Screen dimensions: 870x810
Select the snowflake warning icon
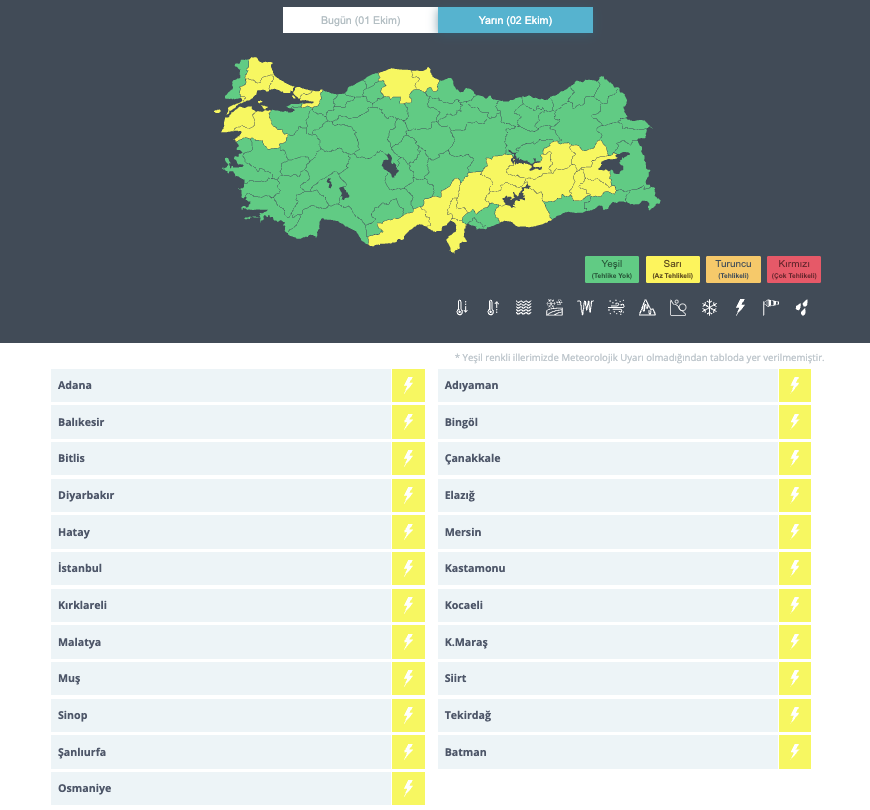pos(709,307)
